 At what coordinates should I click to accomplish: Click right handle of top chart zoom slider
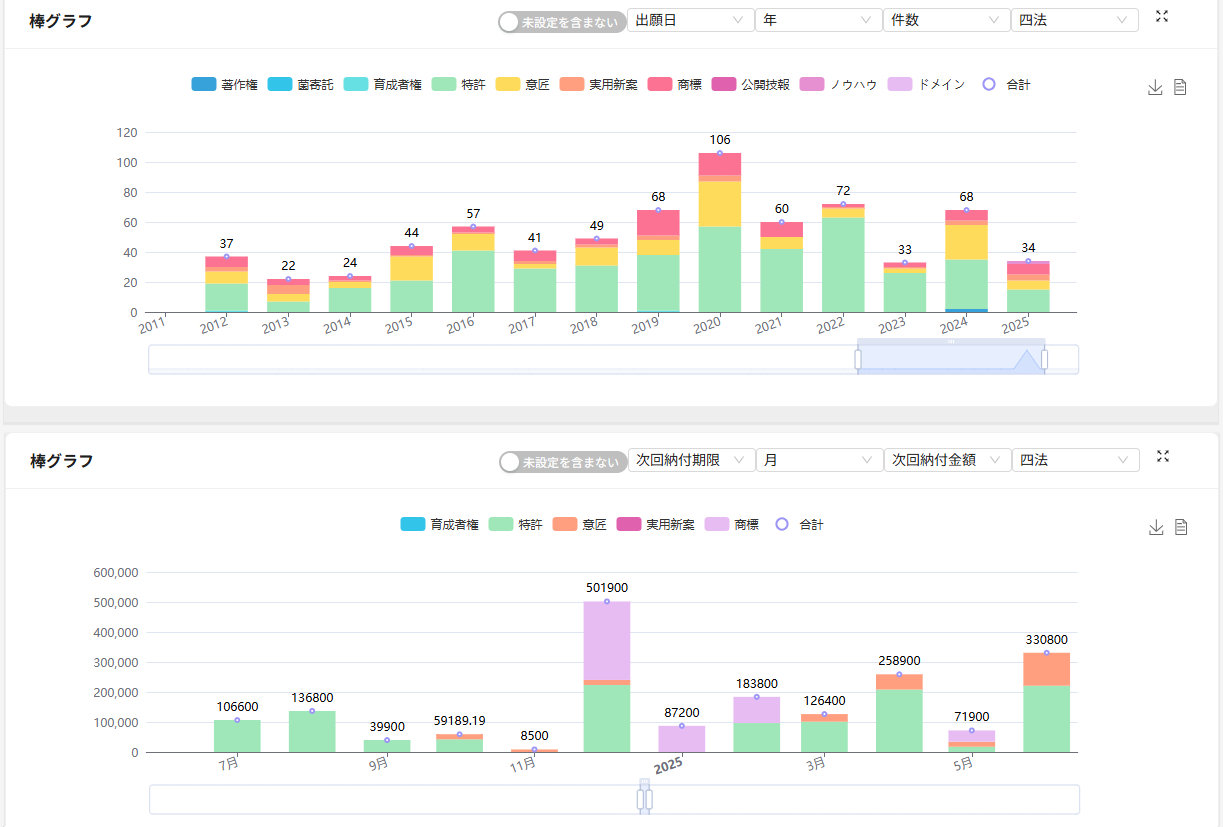(x=1044, y=359)
